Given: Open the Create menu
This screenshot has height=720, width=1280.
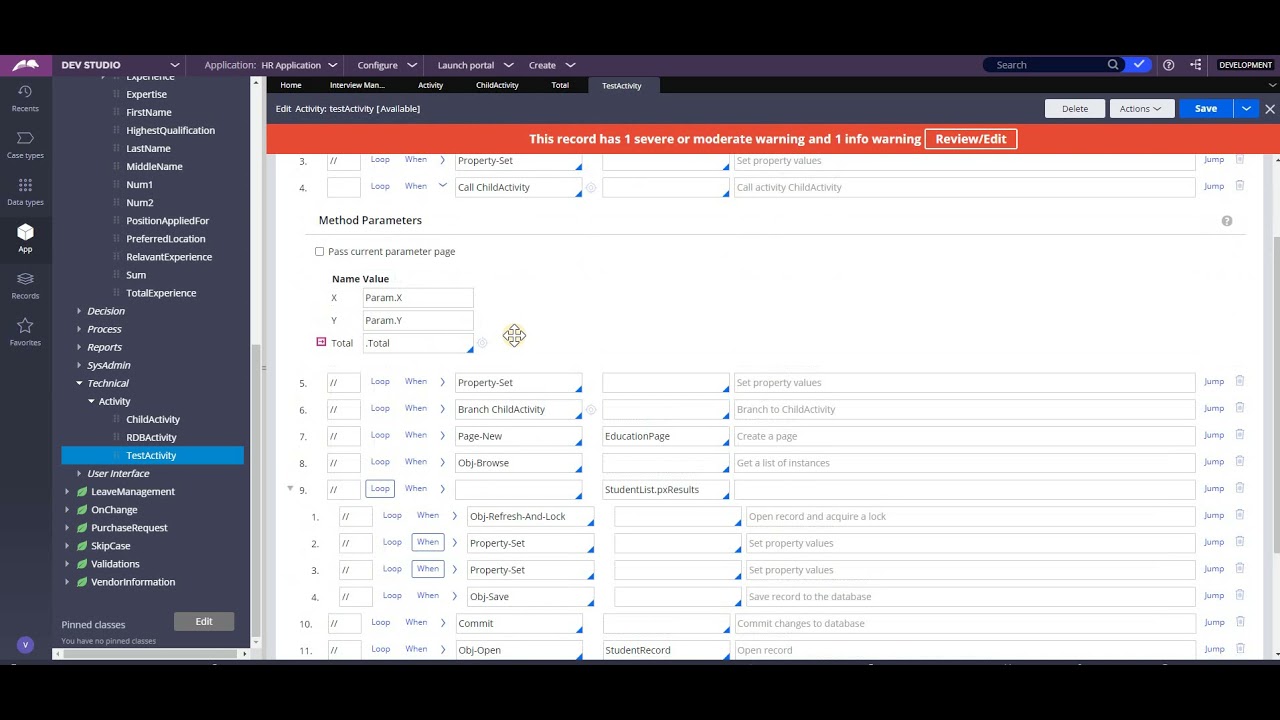Looking at the screenshot, I should [552, 65].
